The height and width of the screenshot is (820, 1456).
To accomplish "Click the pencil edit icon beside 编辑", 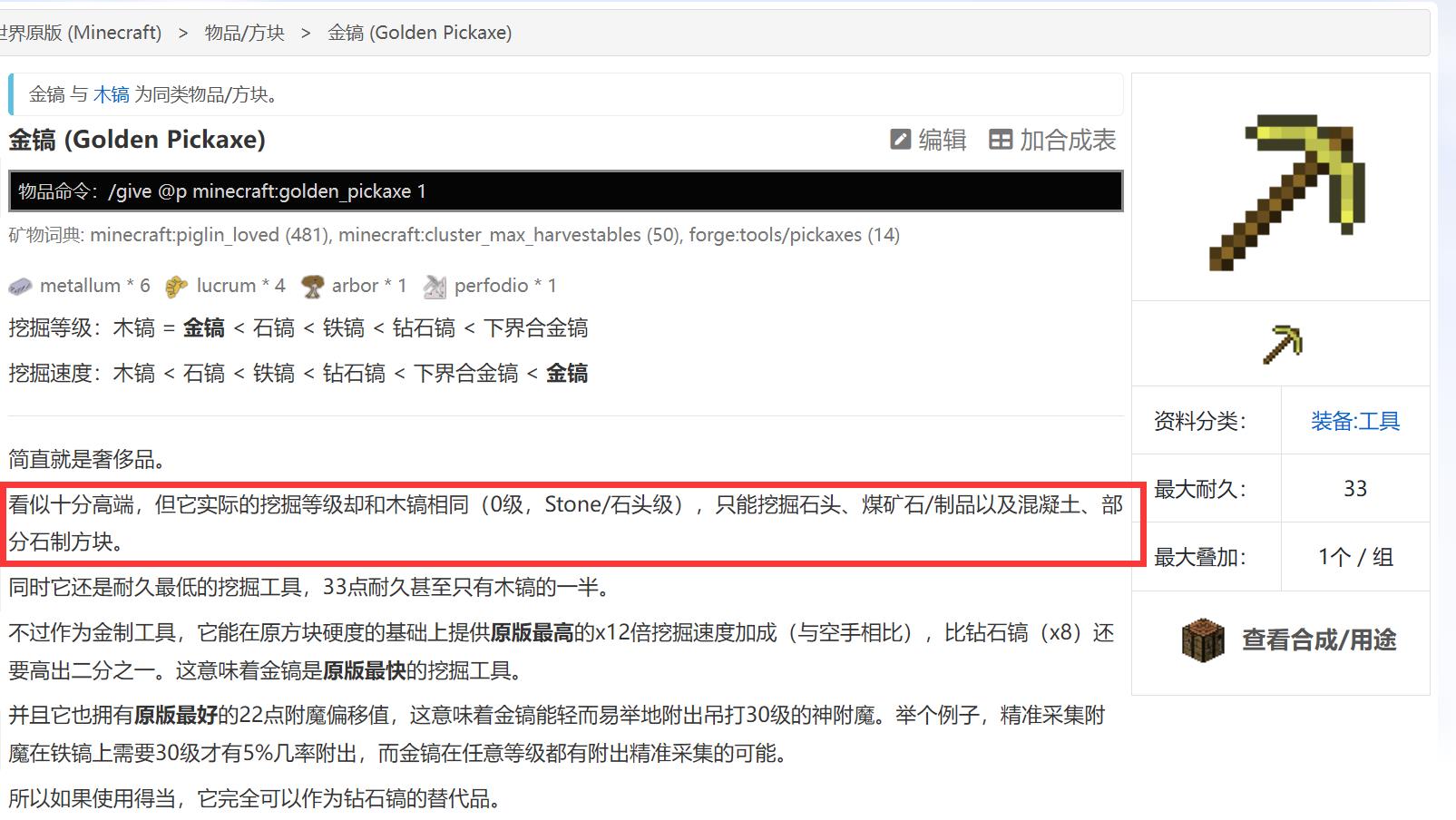I will (899, 140).
